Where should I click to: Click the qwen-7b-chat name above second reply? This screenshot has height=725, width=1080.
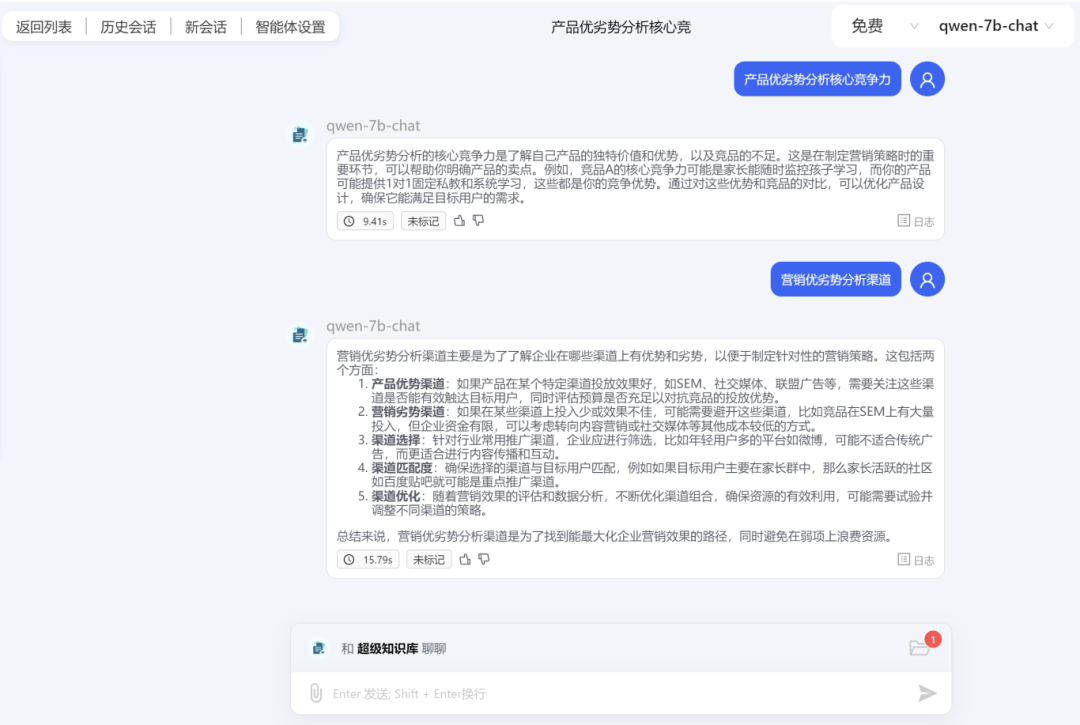click(373, 326)
